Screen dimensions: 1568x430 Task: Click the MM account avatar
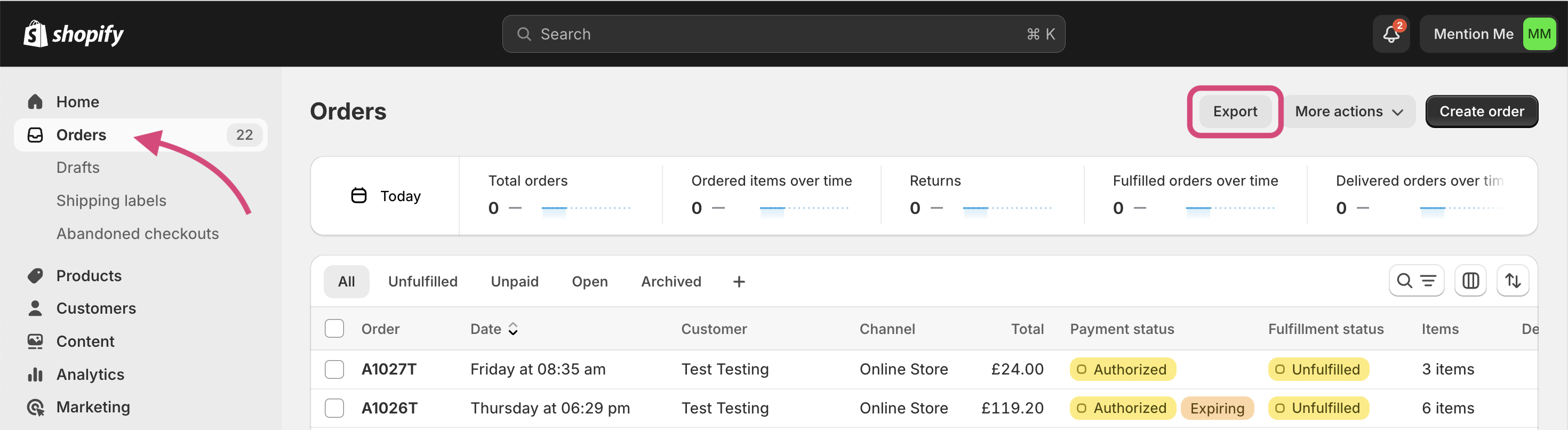pyautogui.click(x=1539, y=34)
